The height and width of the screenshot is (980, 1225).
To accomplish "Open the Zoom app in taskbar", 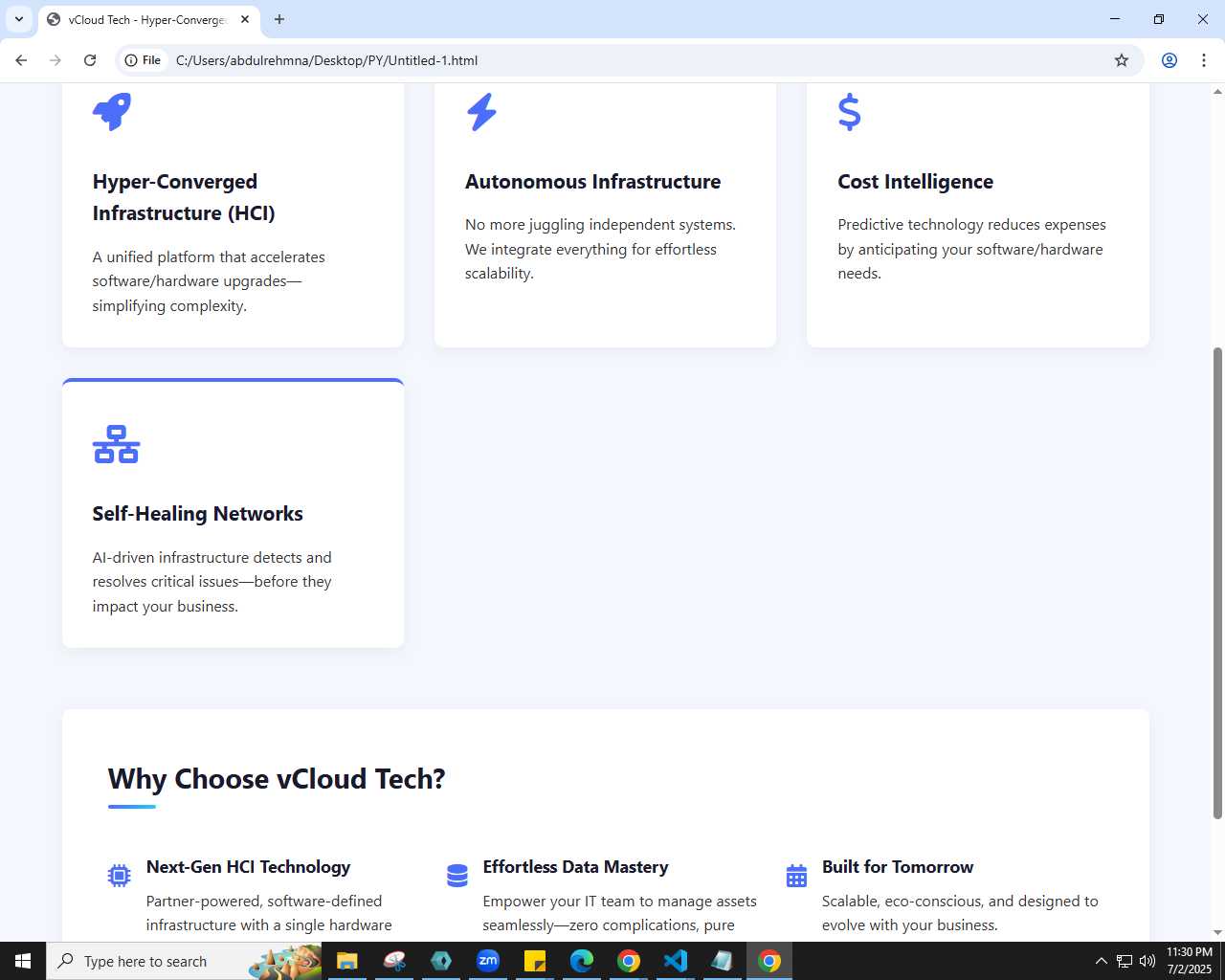I will (x=488, y=961).
